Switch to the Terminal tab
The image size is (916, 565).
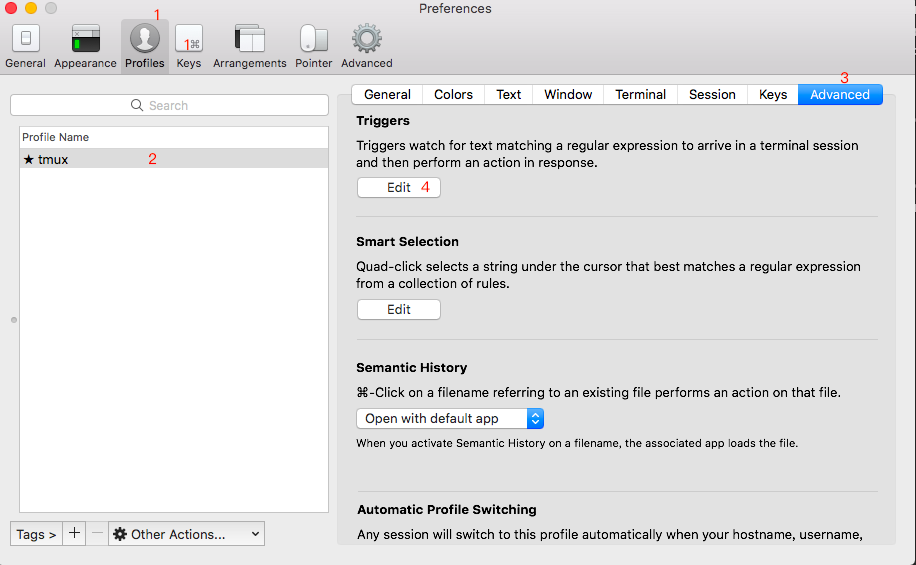[640, 95]
